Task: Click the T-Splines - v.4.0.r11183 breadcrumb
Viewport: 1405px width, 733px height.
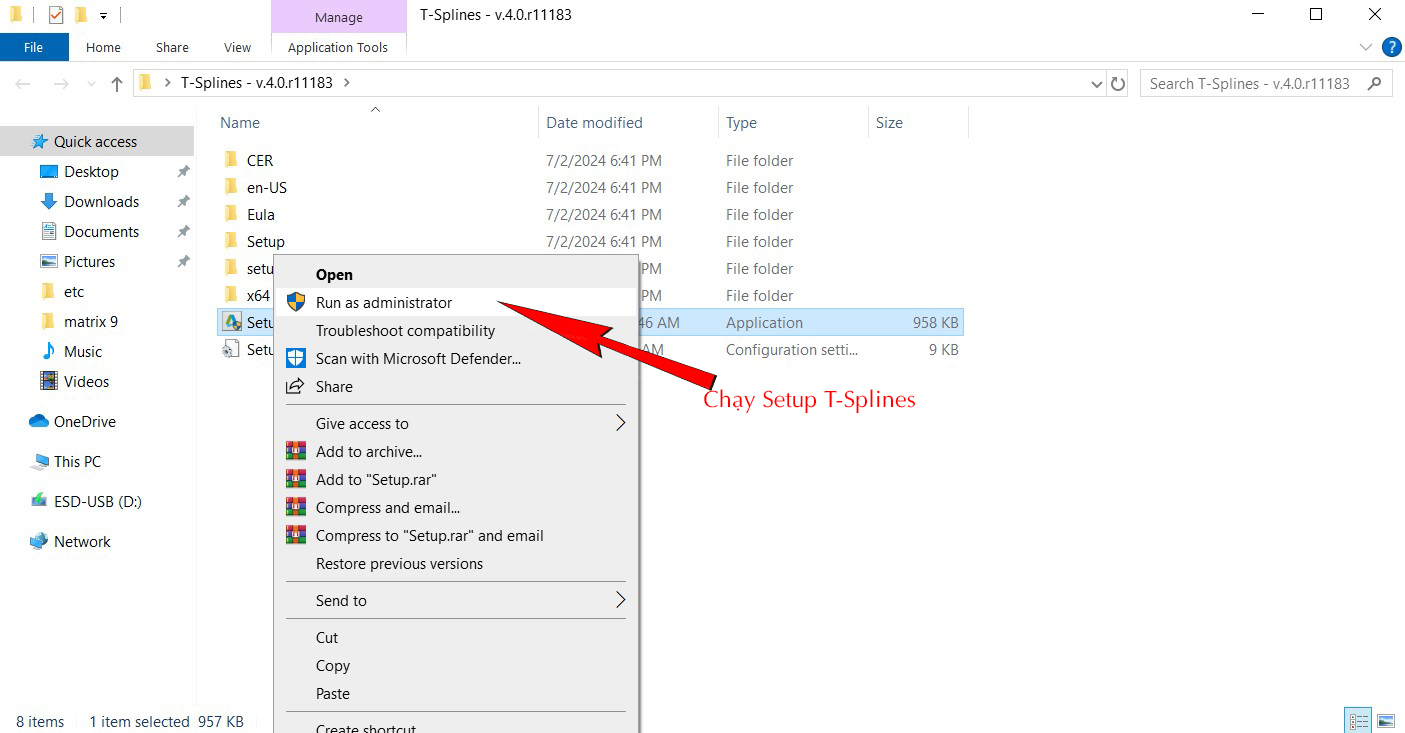Action: (x=256, y=83)
